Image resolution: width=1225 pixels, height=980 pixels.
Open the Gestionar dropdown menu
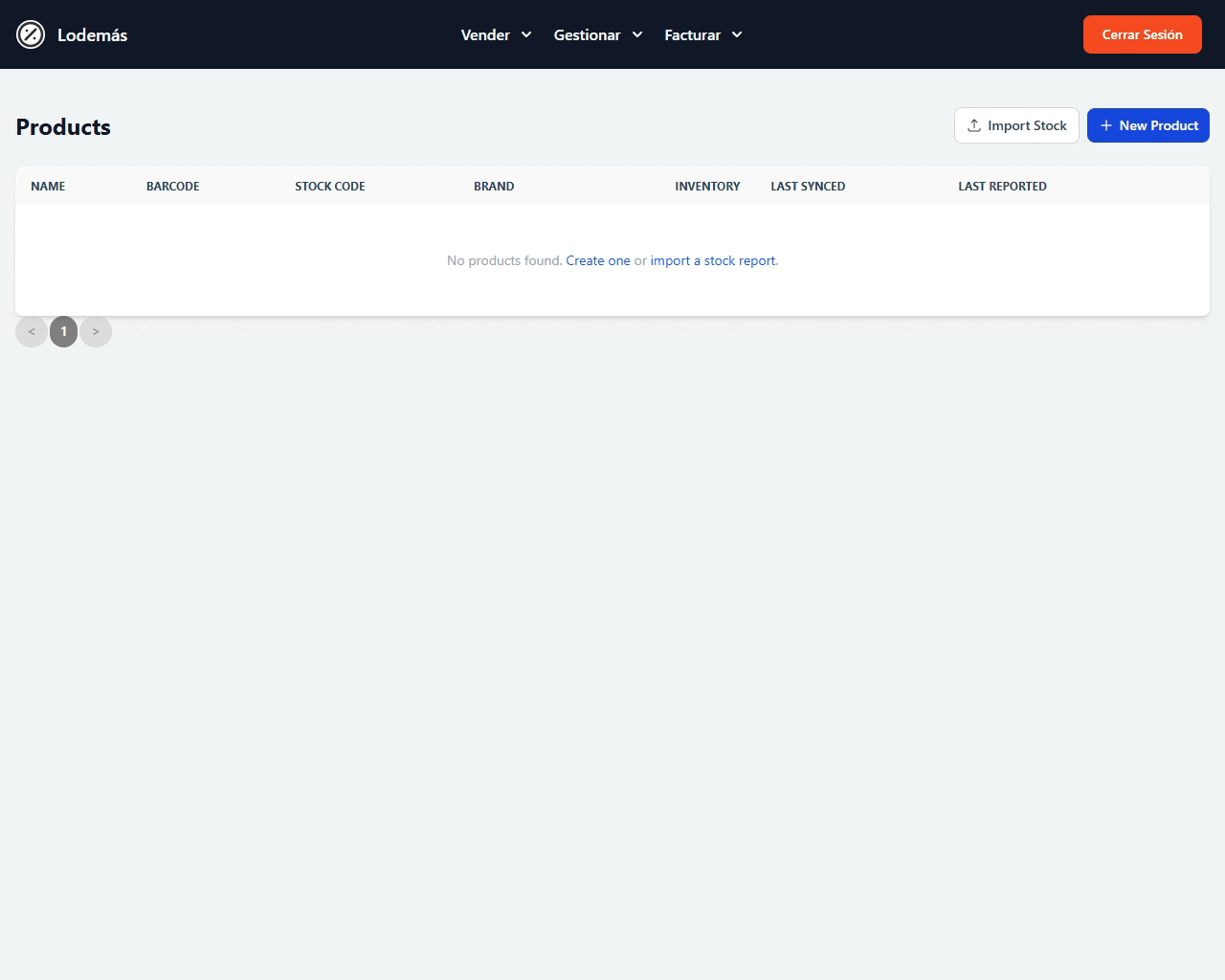[x=597, y=35]
